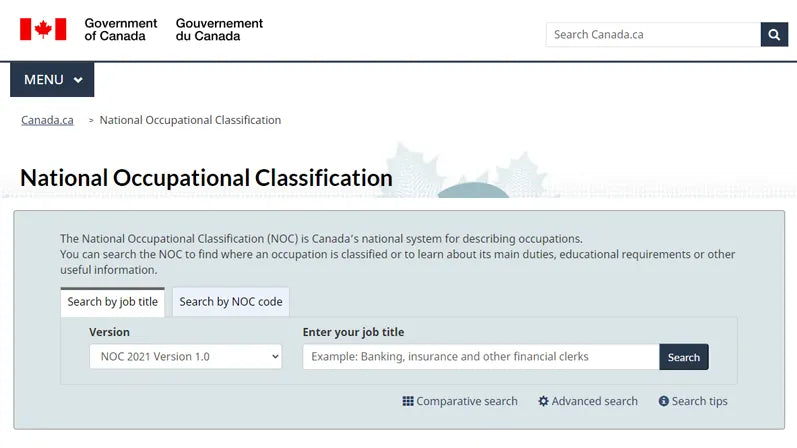Expand the NOC Version dropdown
This screenshot has width=797, height=448.
tap(185, 357)
